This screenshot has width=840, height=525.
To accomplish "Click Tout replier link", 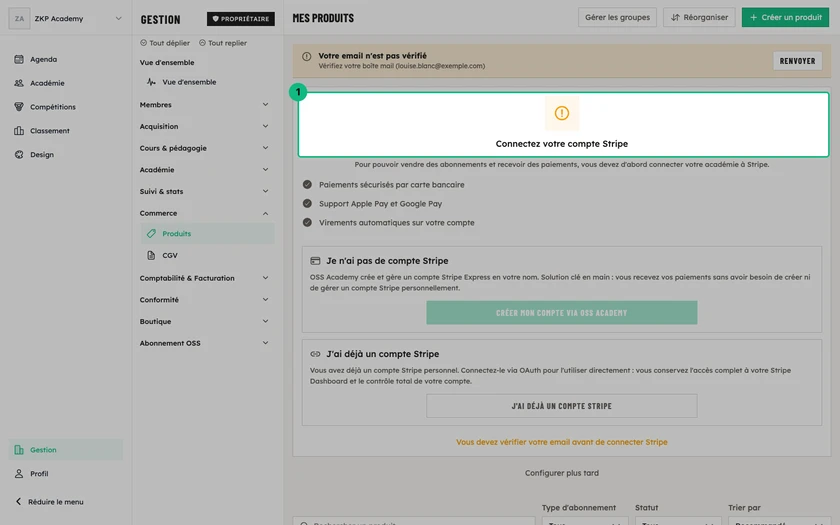I will [223, 43].
